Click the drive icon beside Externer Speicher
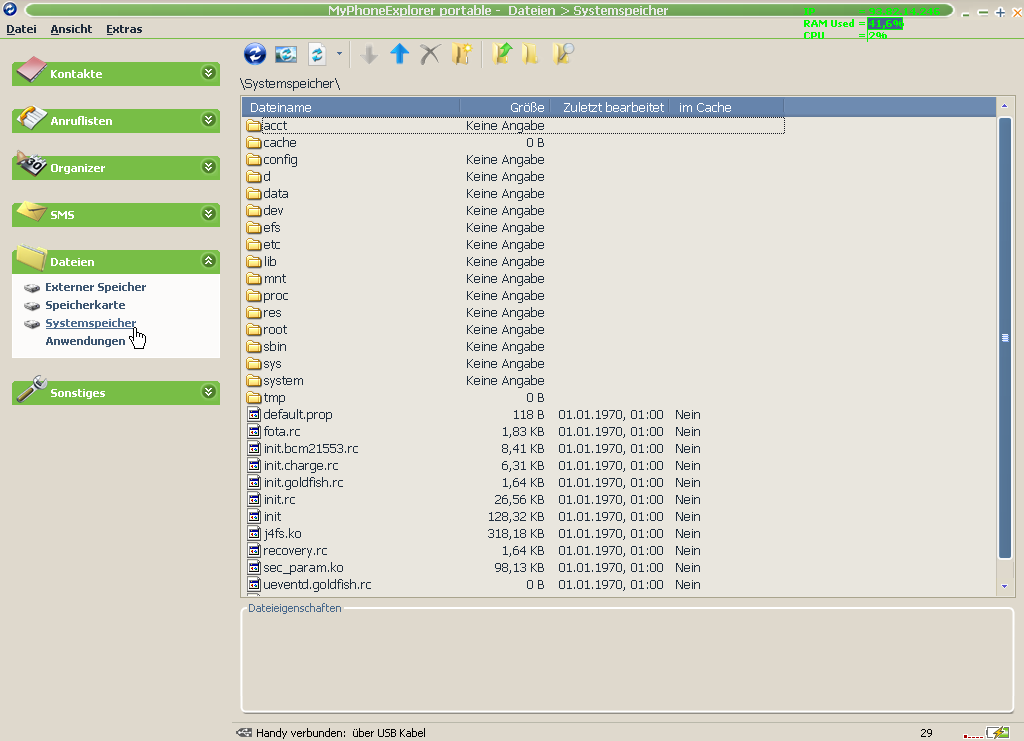Viewport: 1024px width, 741px height. [x=32, y=287]
